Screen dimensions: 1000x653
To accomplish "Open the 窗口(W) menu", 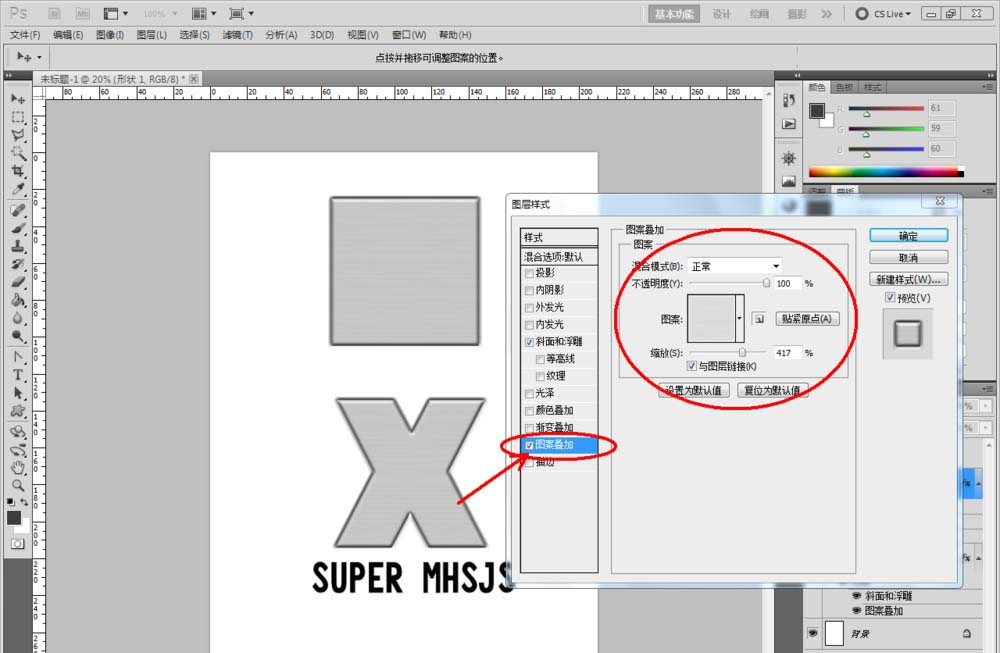I will click(409, 34).
